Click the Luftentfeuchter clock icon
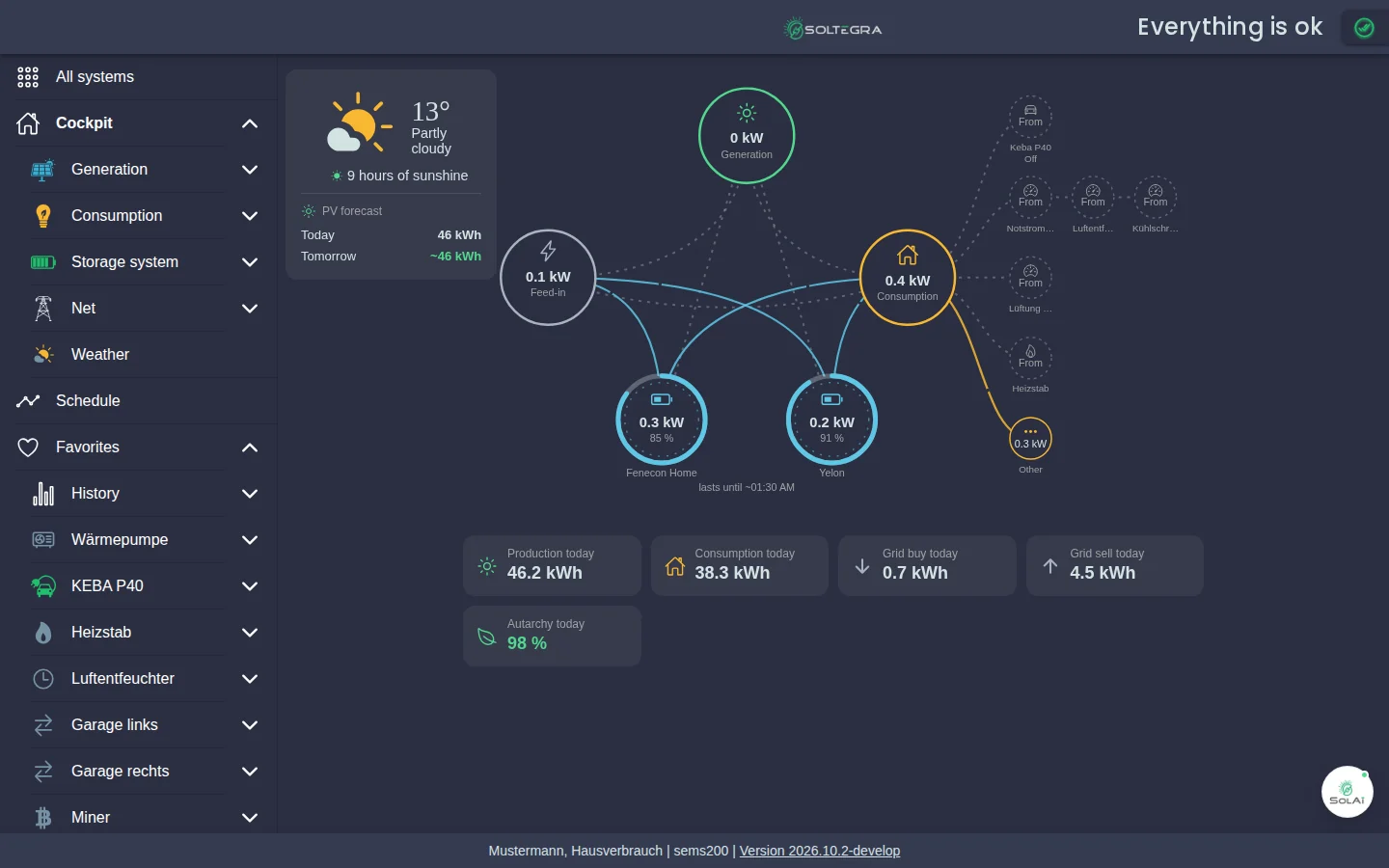Image resolution: width=1389 pixels, height=868 pixels. point(43,679)
